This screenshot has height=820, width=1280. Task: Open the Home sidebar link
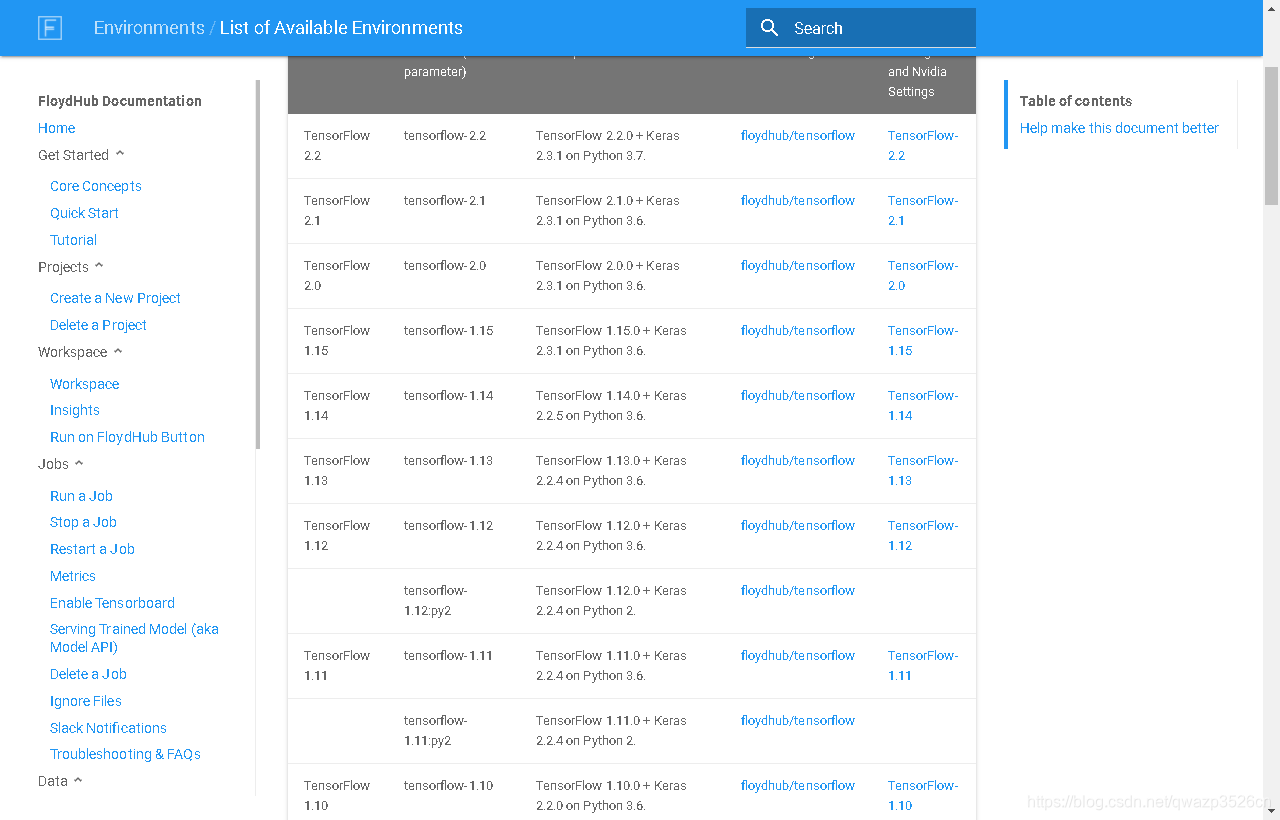(x=57, y=128)
